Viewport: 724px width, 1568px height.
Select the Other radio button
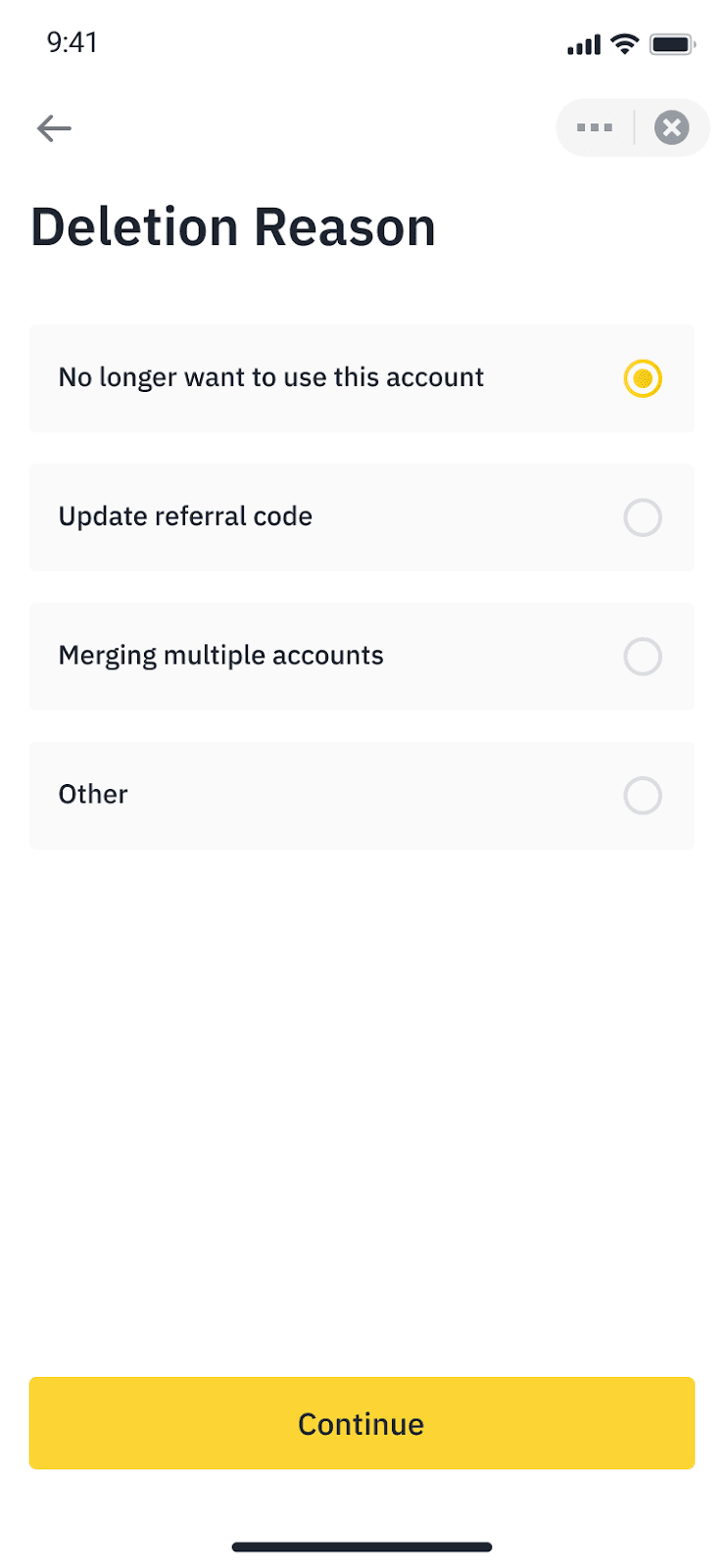coord(643,796)
